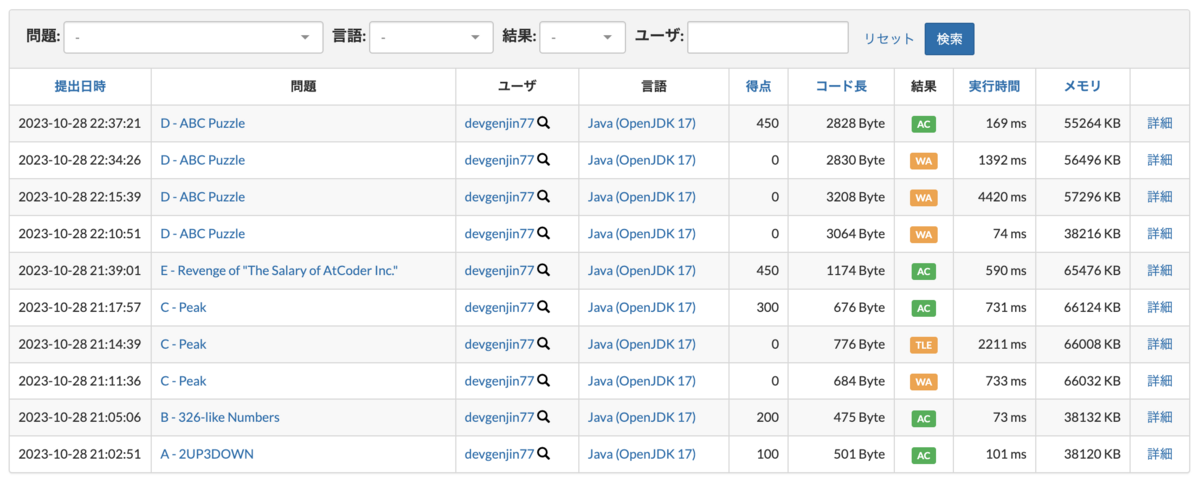Click the ユーザ username input field
This screenshot has height=483, width=1200.
(x=768, y=37)
